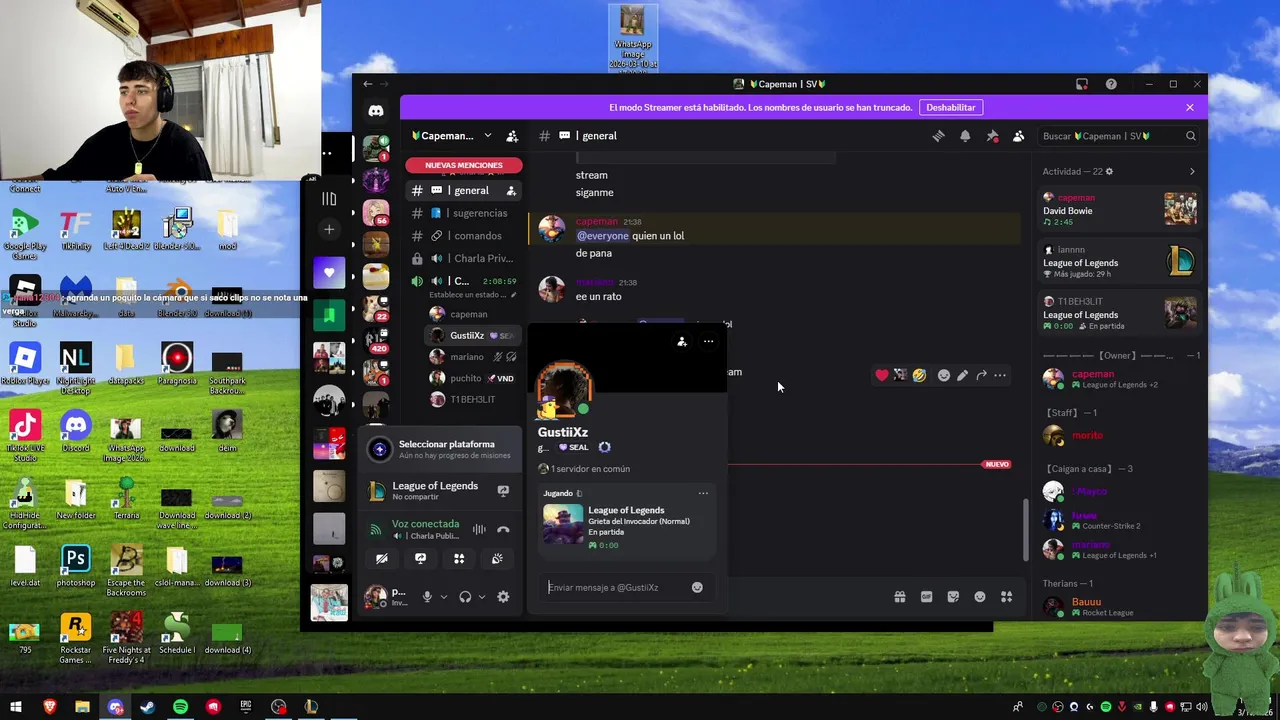Click Seleccionar plataforma quest banner

[440, 449]
